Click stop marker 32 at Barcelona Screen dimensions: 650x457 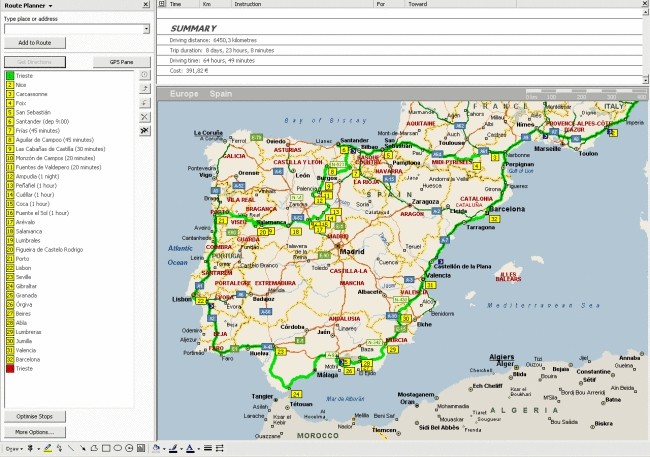[x=494, y=219]
